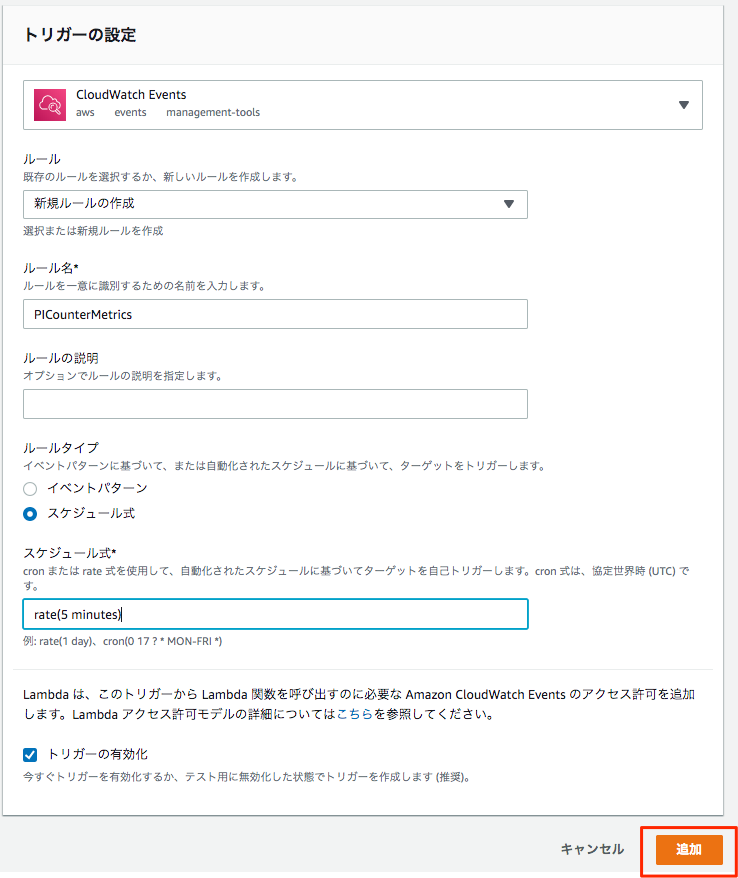Click the rule dropdown arrow icon

(x=508, y=204)
